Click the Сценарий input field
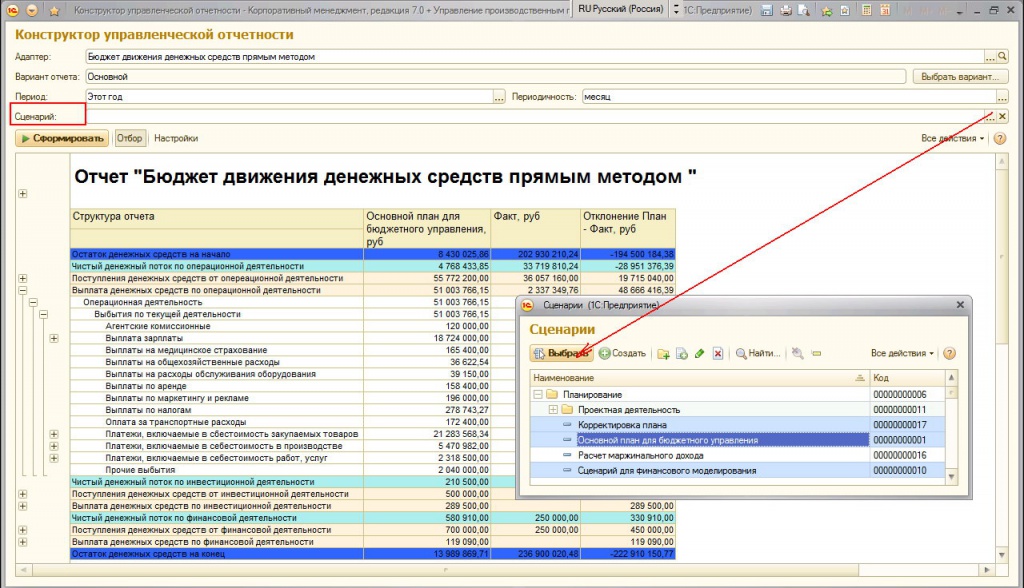The height and width of the screenshot is (588, 1024). click(x=535, y=116)
